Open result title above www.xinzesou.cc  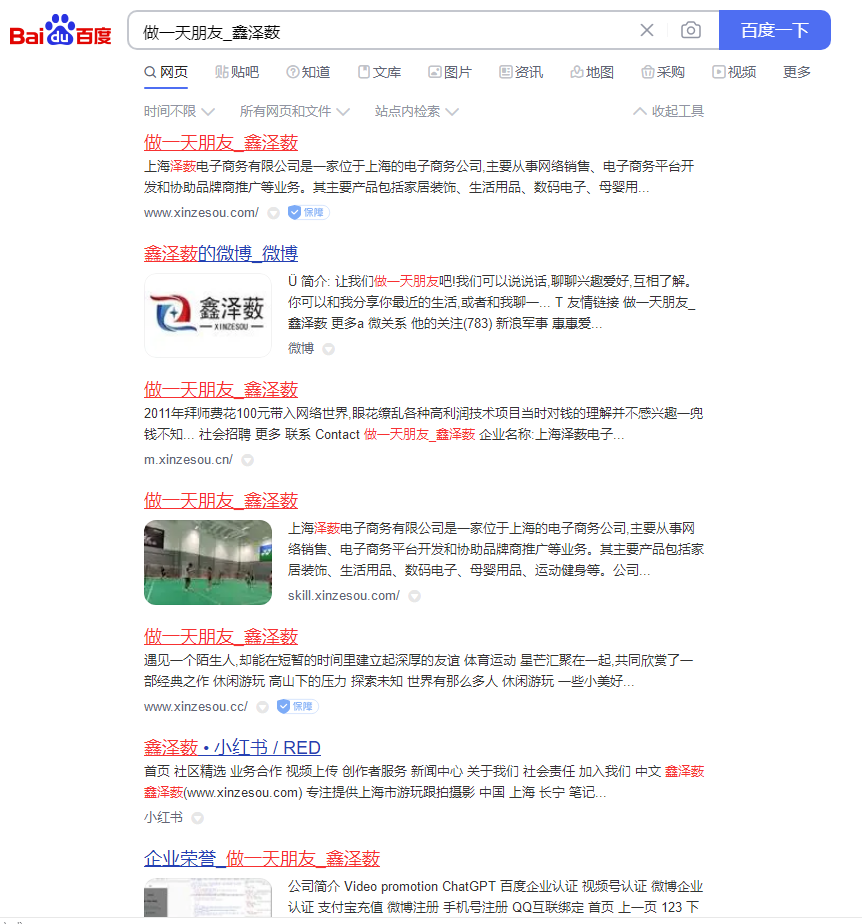click(221, 636)
